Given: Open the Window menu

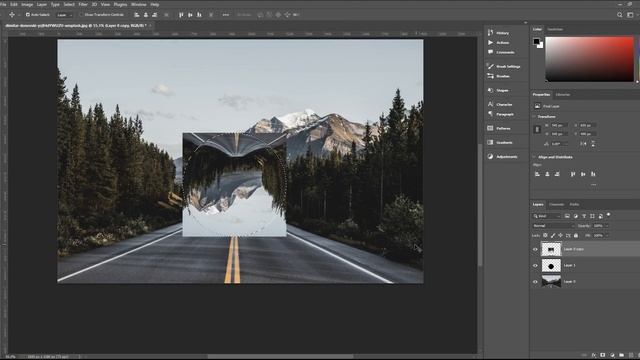Looking at the screenshot, I should 139,4.
